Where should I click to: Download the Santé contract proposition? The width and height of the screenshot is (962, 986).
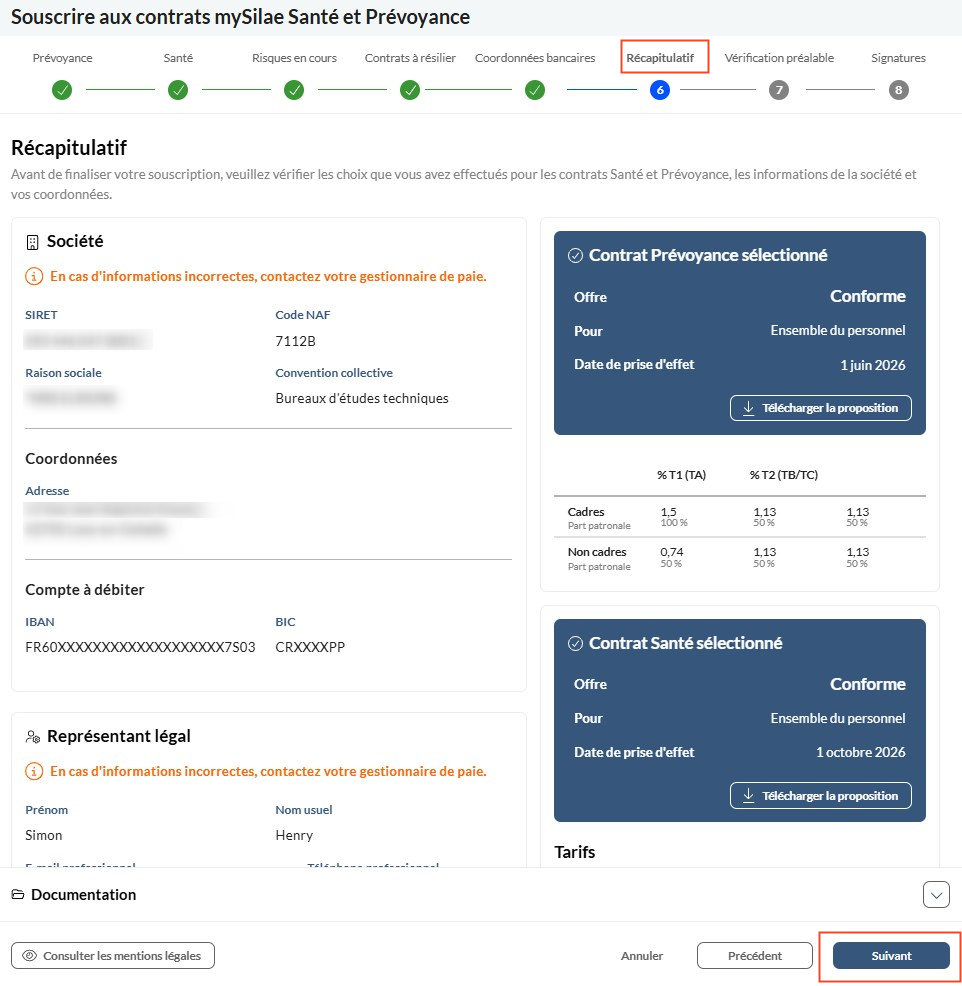point(821,796)
